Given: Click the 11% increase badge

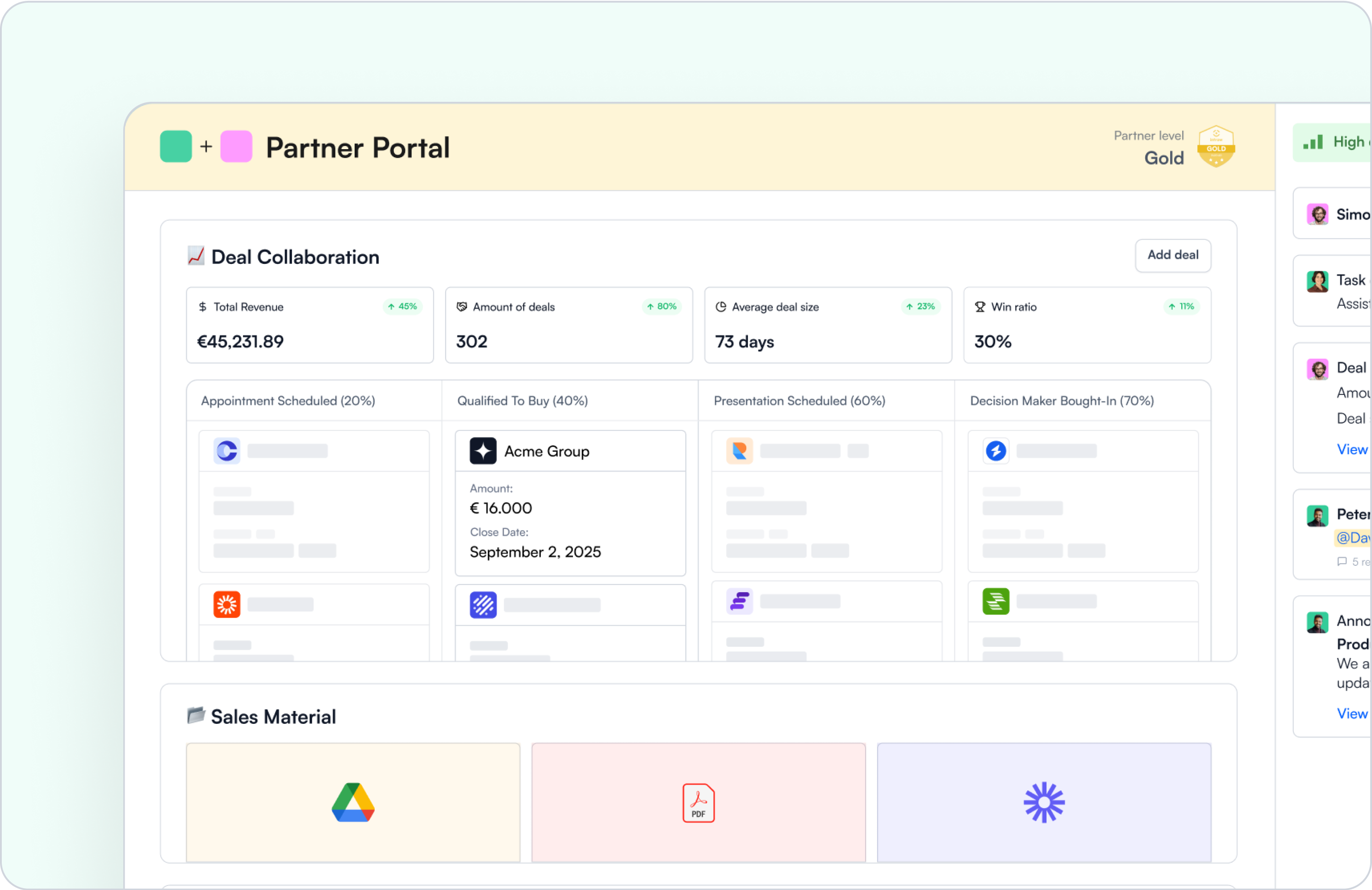Looking at the screenshot, I should [1182, 307].
